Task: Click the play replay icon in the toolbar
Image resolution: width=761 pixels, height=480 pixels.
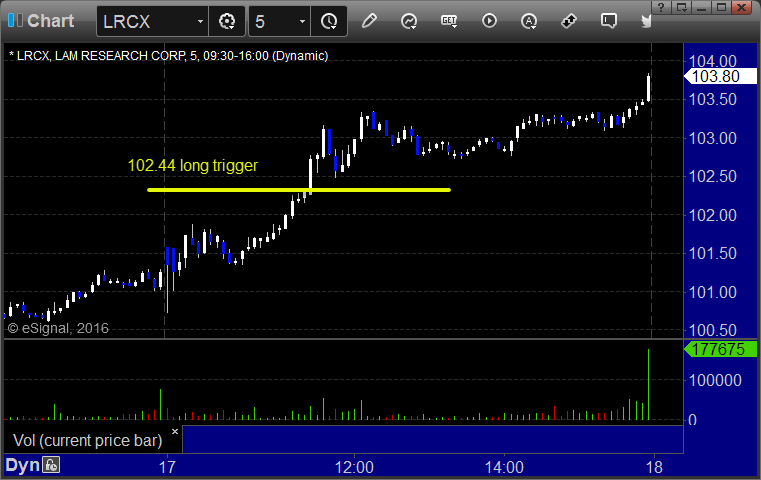Action: (489, 21)
